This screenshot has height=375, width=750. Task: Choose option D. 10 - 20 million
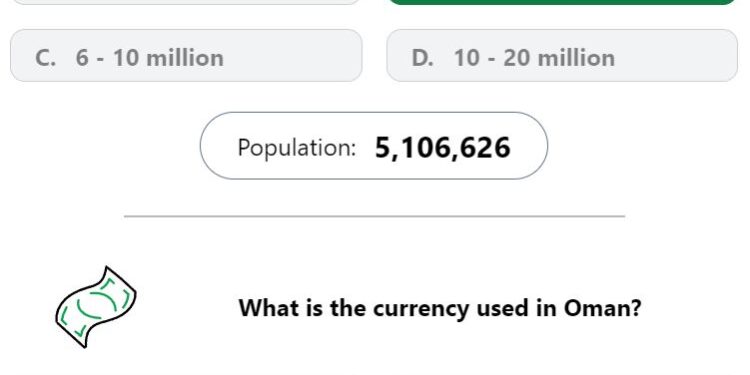[x=562, y=55]
